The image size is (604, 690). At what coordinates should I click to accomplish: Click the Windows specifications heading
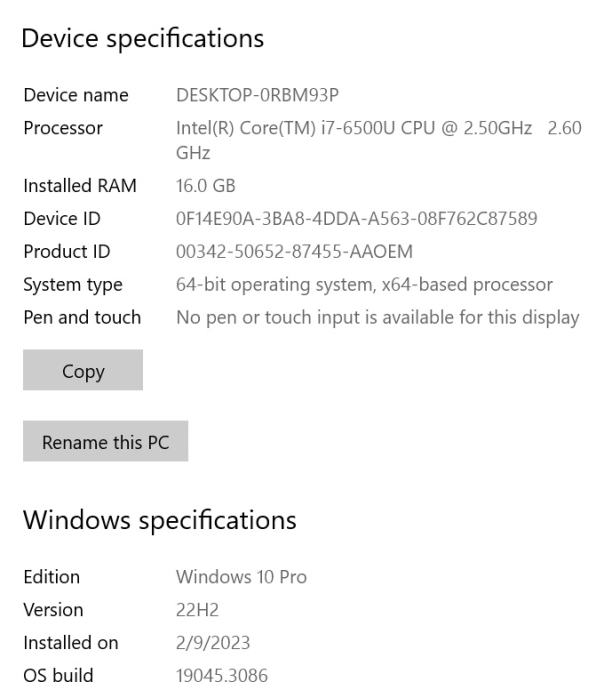[x=160, y=520]
